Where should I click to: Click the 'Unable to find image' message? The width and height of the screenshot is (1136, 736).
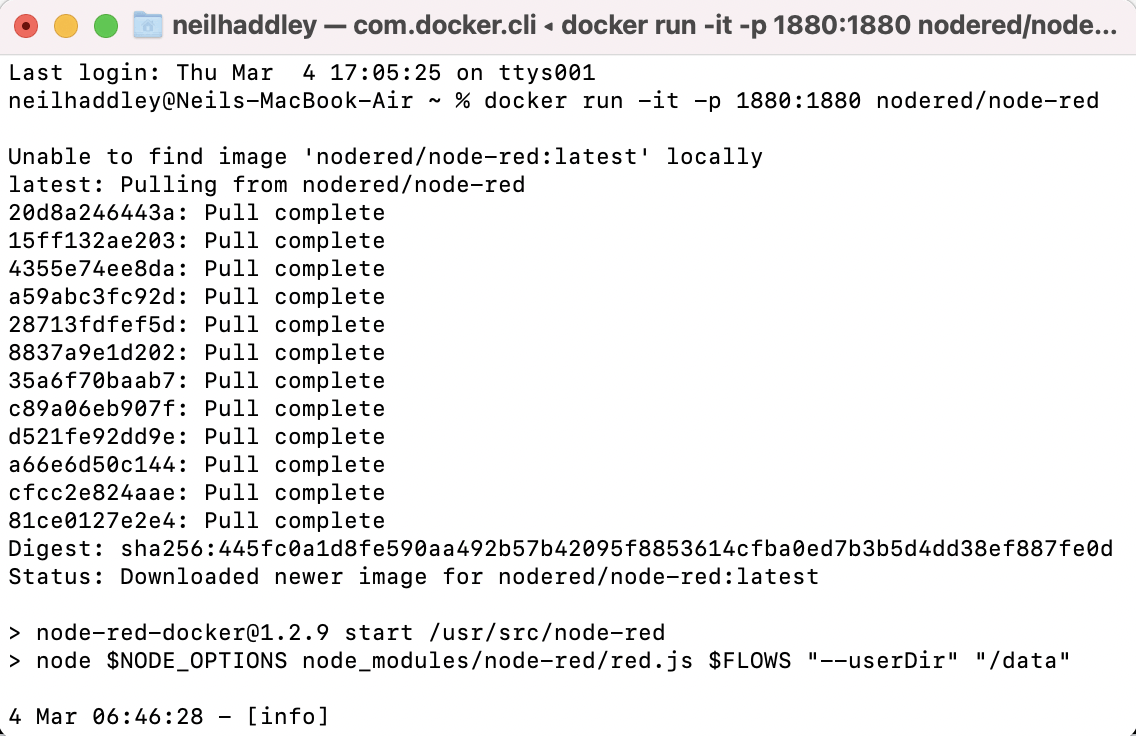(x=385, y=157)
